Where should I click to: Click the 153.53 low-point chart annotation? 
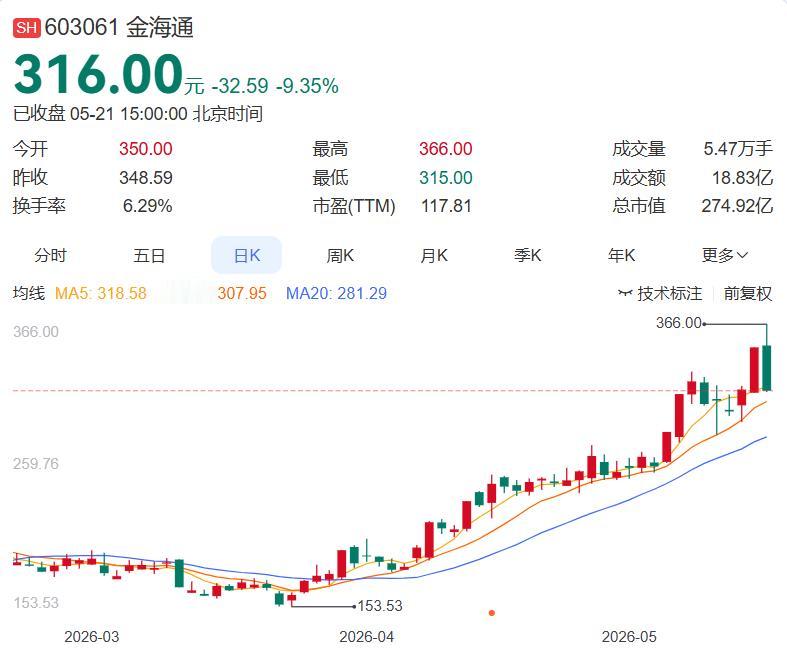pos(380,606)
